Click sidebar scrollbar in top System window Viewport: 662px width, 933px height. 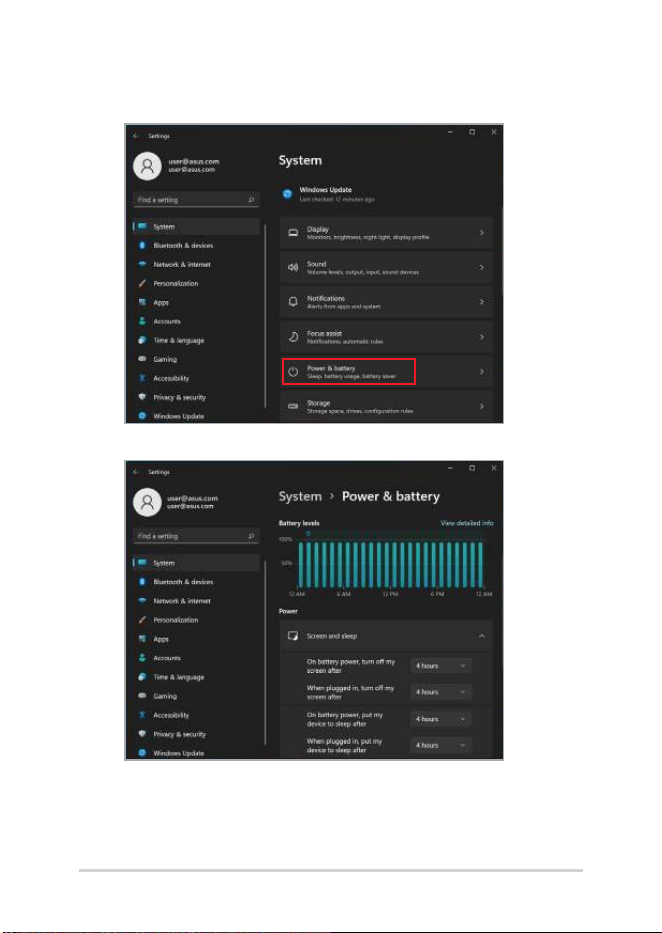(x=265, y=315)
